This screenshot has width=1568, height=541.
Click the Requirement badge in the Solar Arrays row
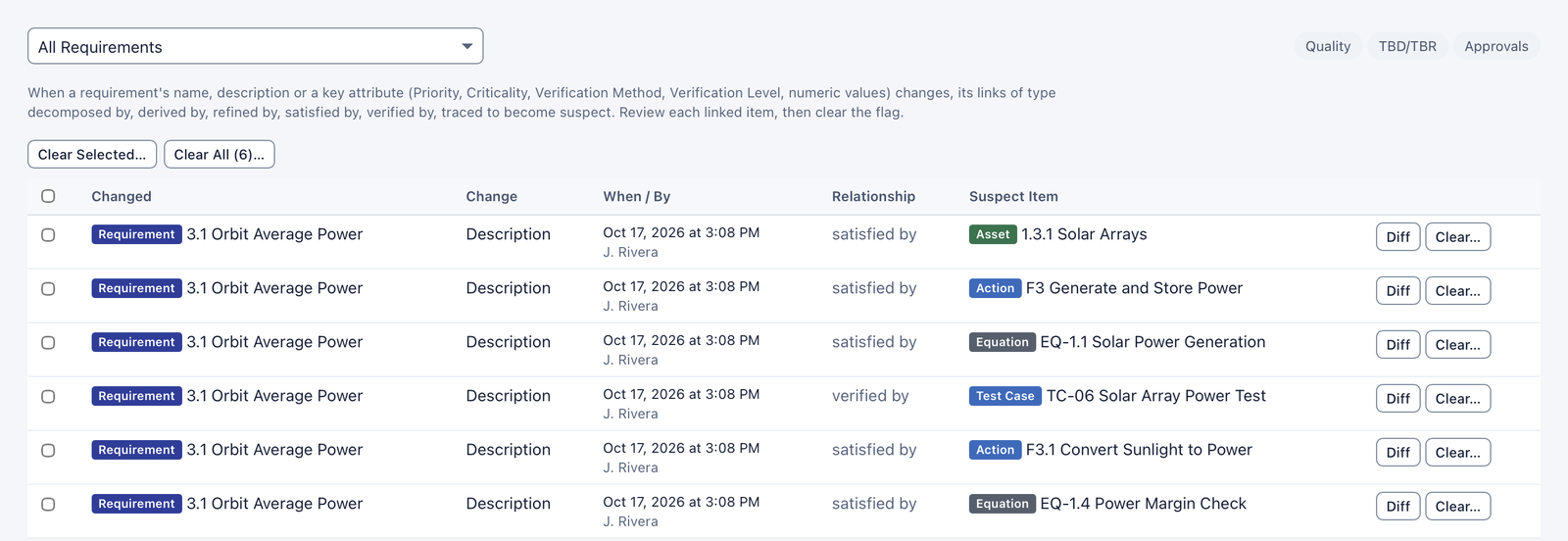click(x=136, y=234)
